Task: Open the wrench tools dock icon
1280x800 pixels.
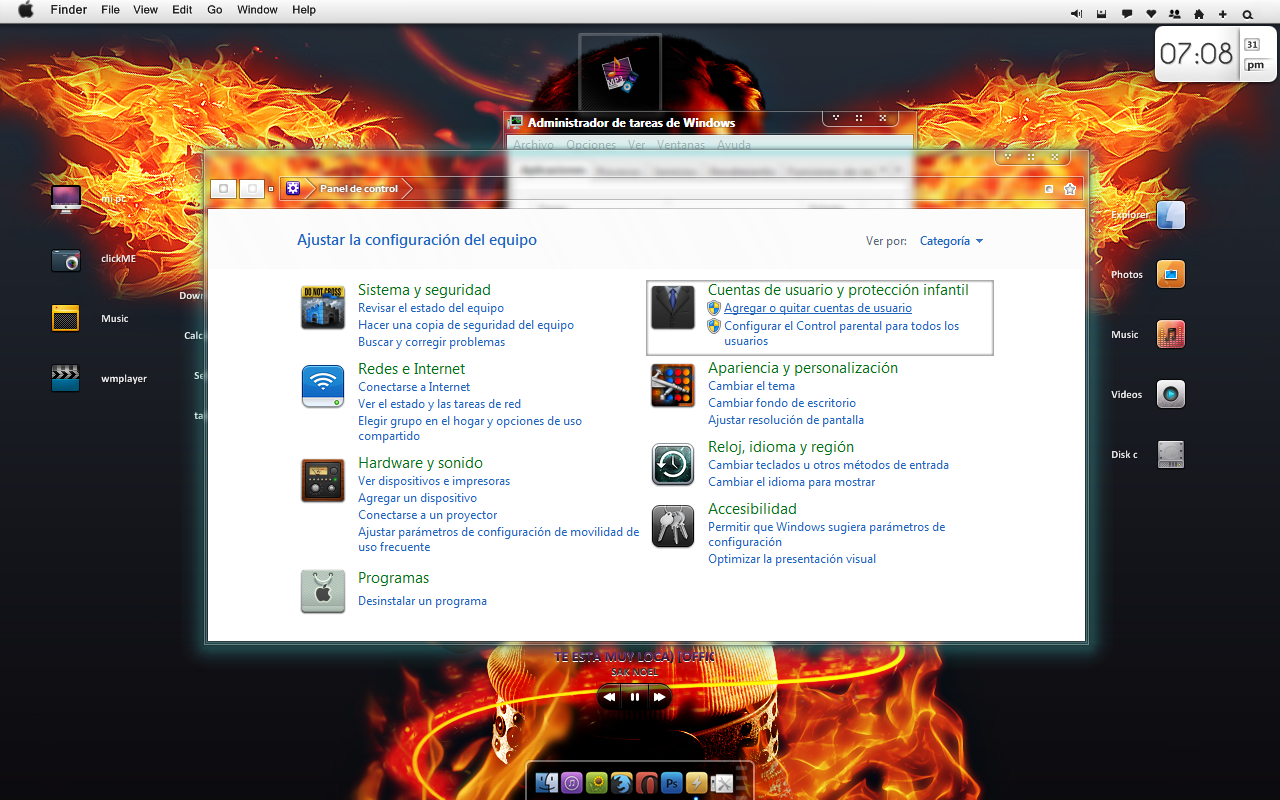Action: (x=722, y=783)
